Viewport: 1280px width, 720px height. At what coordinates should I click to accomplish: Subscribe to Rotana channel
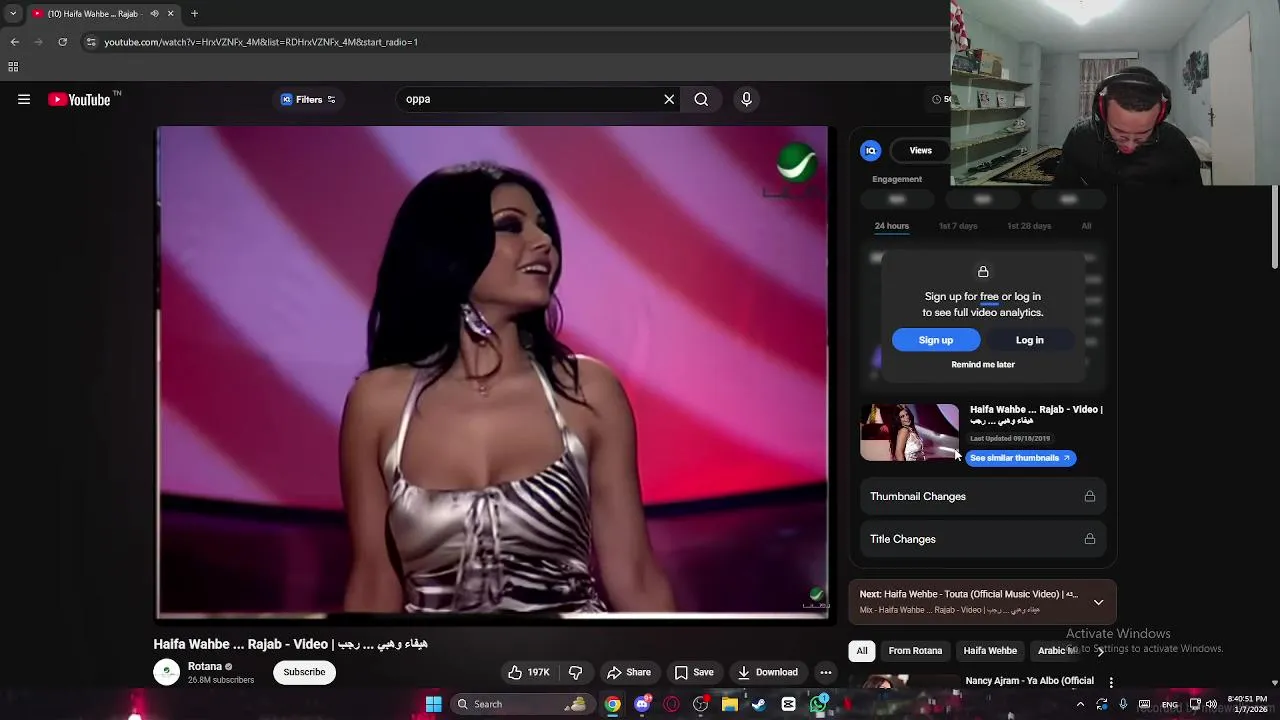point(304,672)
